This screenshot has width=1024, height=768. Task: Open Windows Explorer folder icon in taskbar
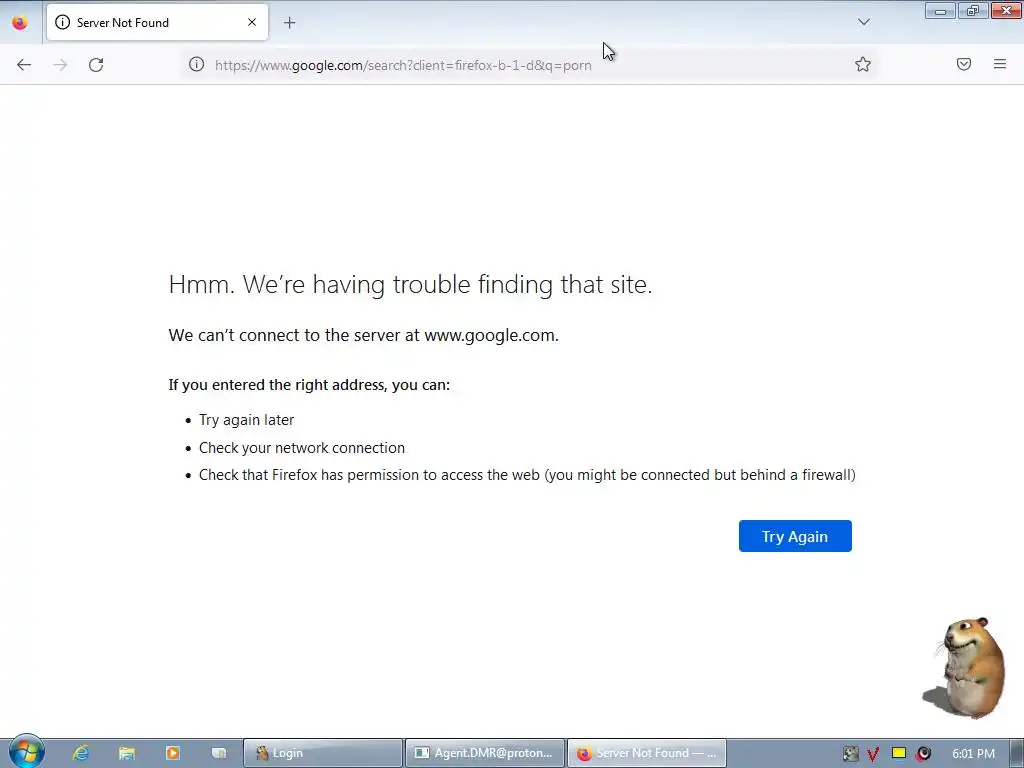click(127, 753)
